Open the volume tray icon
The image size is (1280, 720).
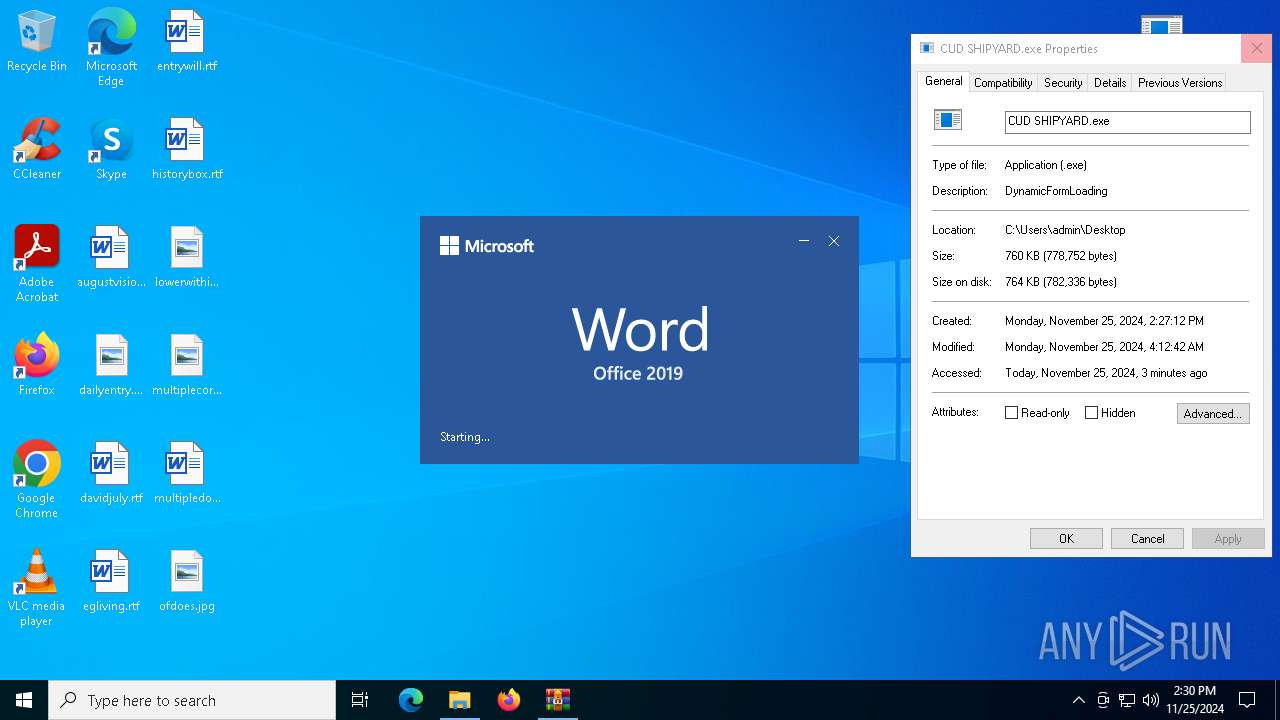coord(1151,700)
